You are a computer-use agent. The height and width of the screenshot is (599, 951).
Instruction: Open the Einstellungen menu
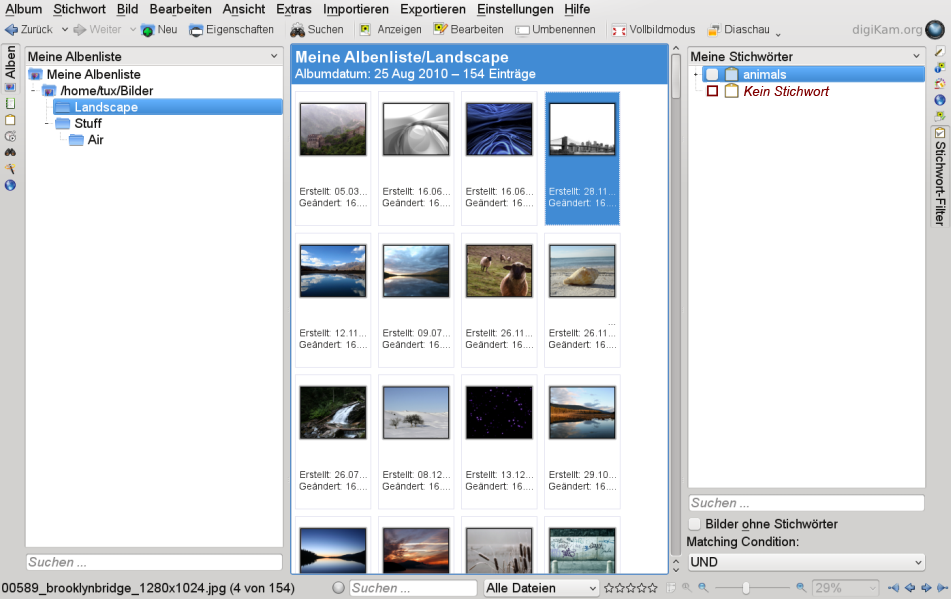(x=514, y=9)
